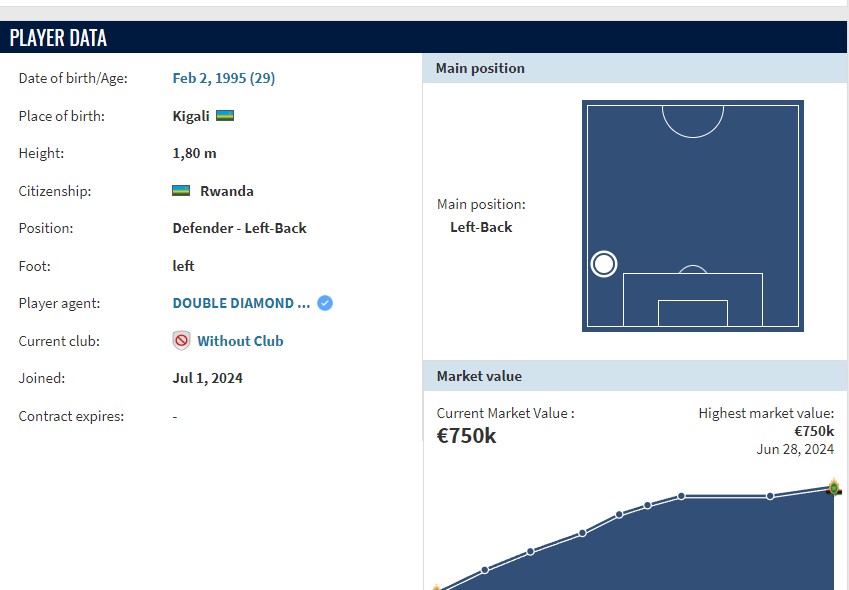Click the Without Club crest icon
The width and height of the screenshot is (849, 590).
coord(181,341)
